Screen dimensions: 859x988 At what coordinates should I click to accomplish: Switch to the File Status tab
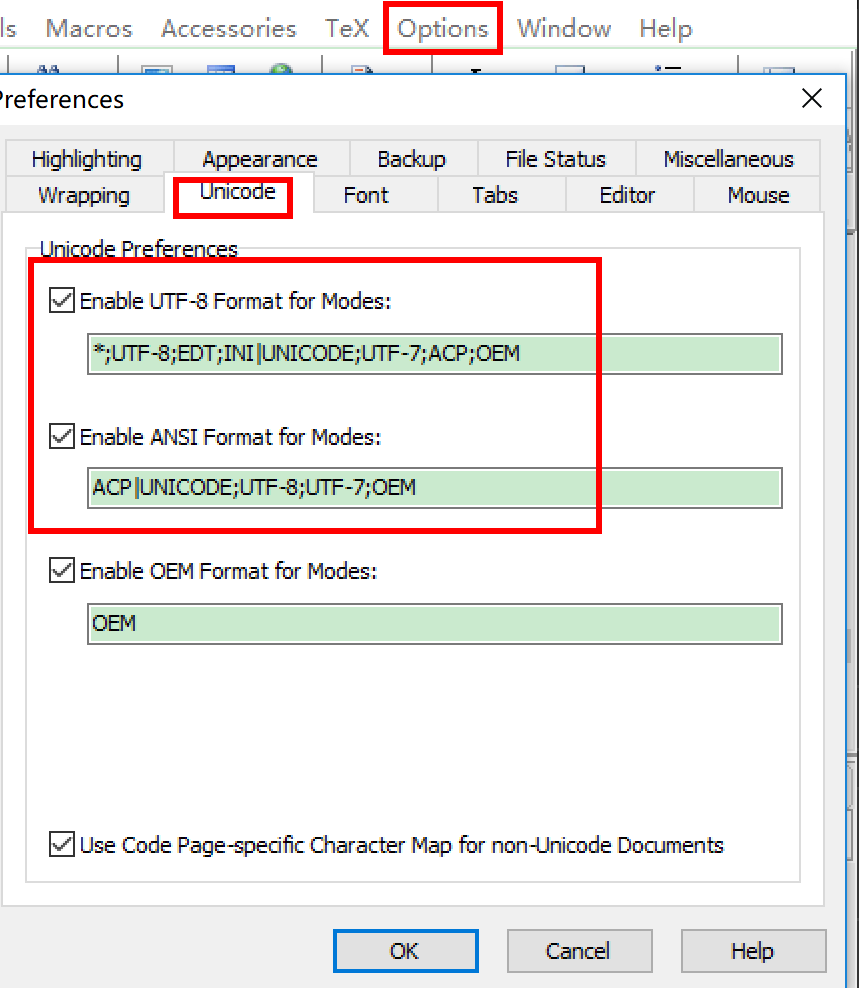coord(555,159)
